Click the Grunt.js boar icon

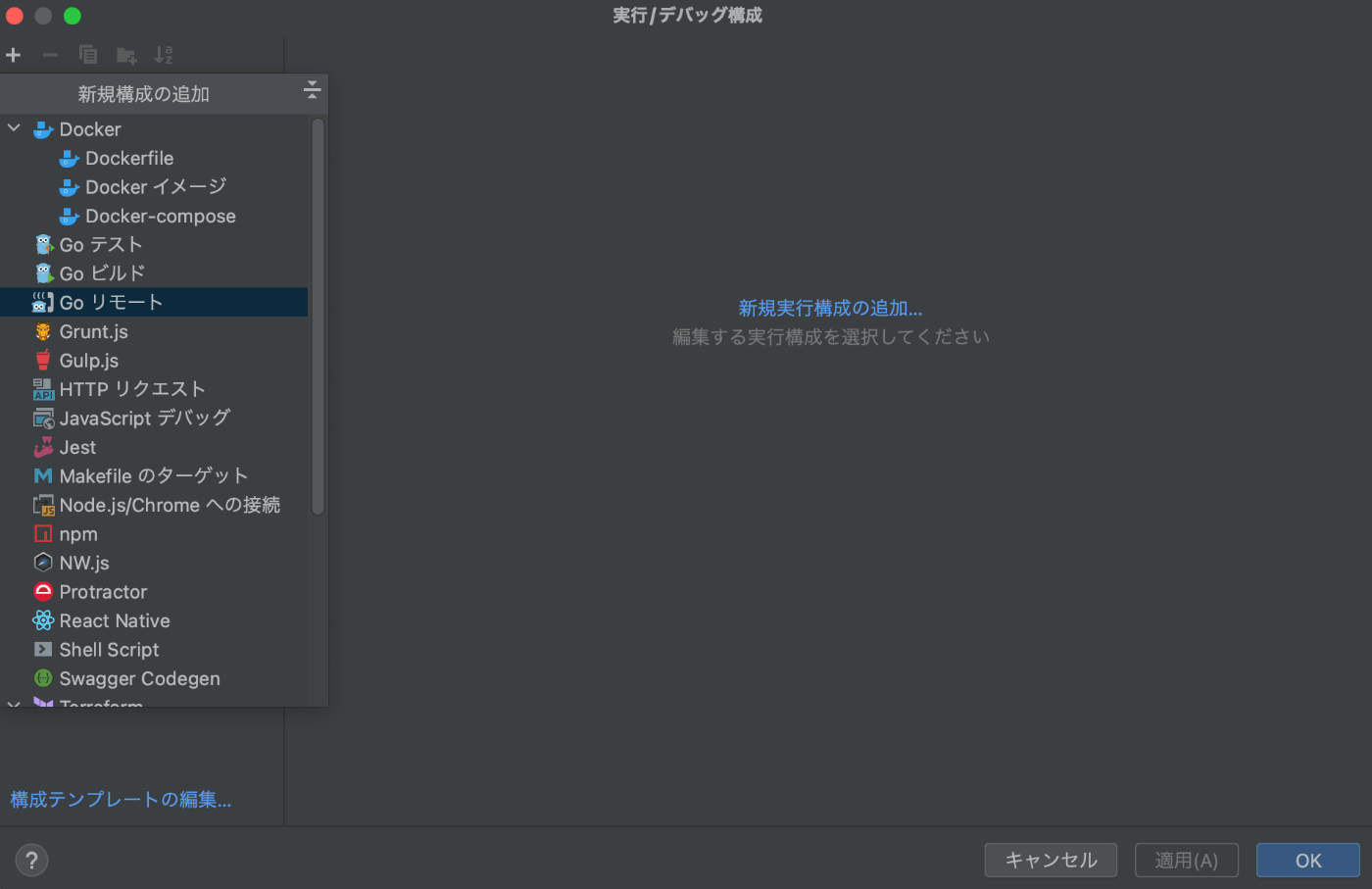coord(43,331)
